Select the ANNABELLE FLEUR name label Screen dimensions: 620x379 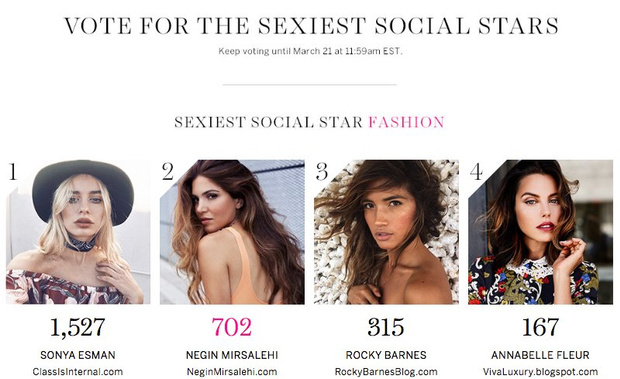click(540, 355)
